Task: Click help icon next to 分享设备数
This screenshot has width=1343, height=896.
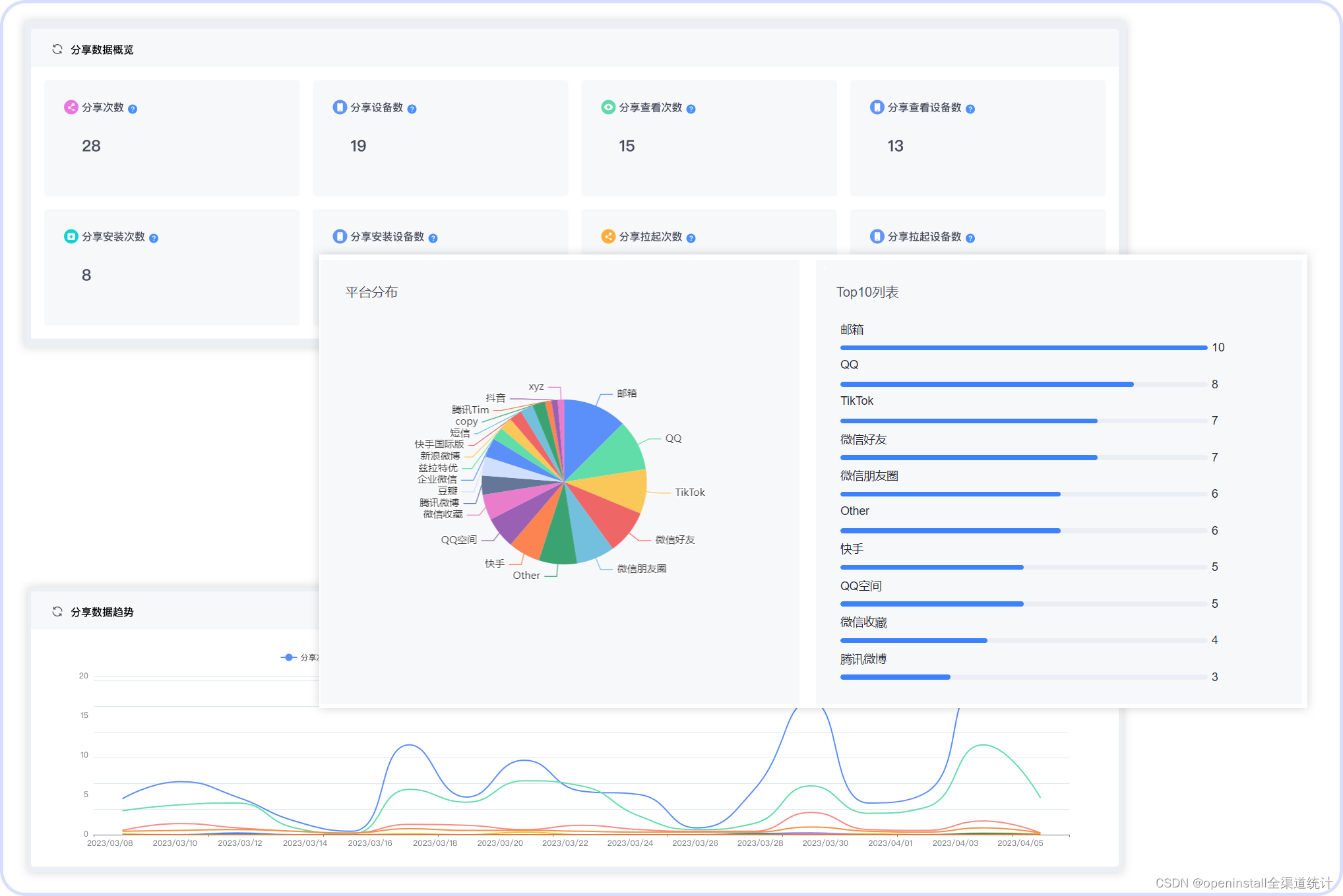Action: [412, 109]
